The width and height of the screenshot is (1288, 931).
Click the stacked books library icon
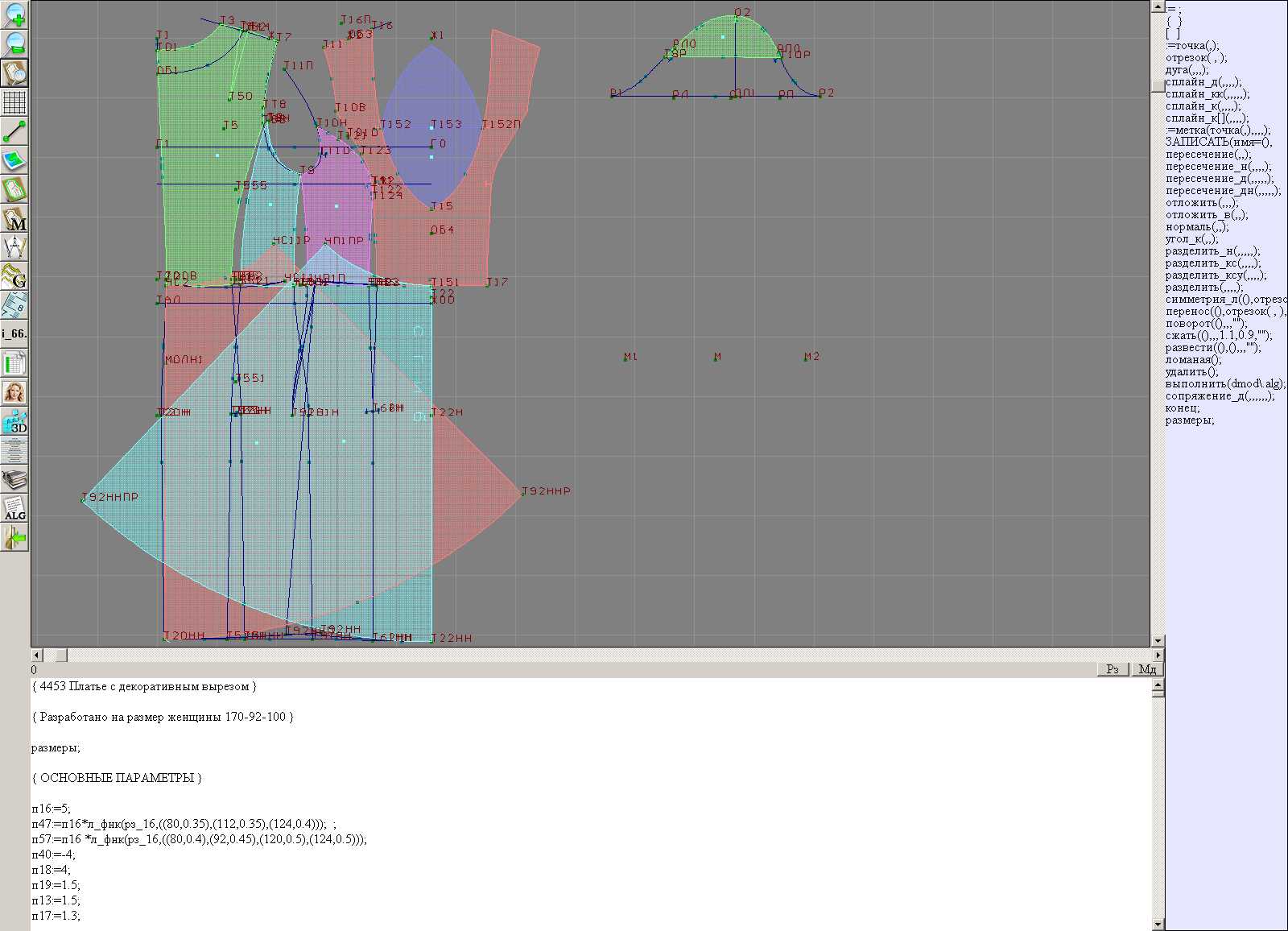point(14,480)
